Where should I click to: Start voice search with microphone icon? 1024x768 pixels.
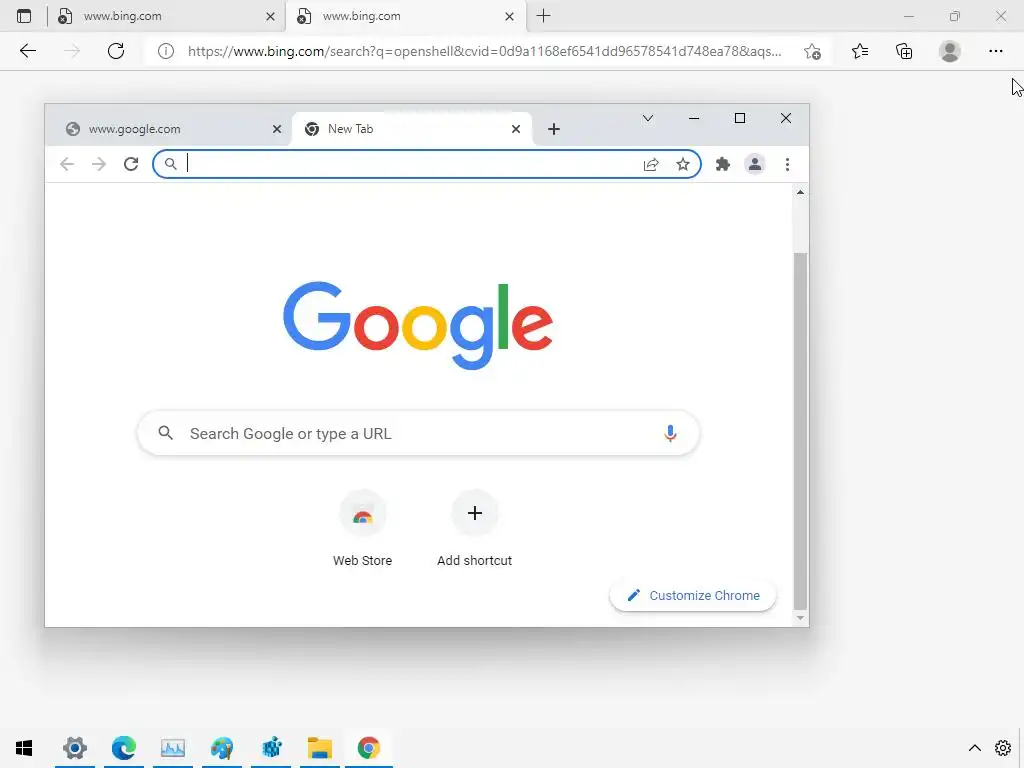670,434
